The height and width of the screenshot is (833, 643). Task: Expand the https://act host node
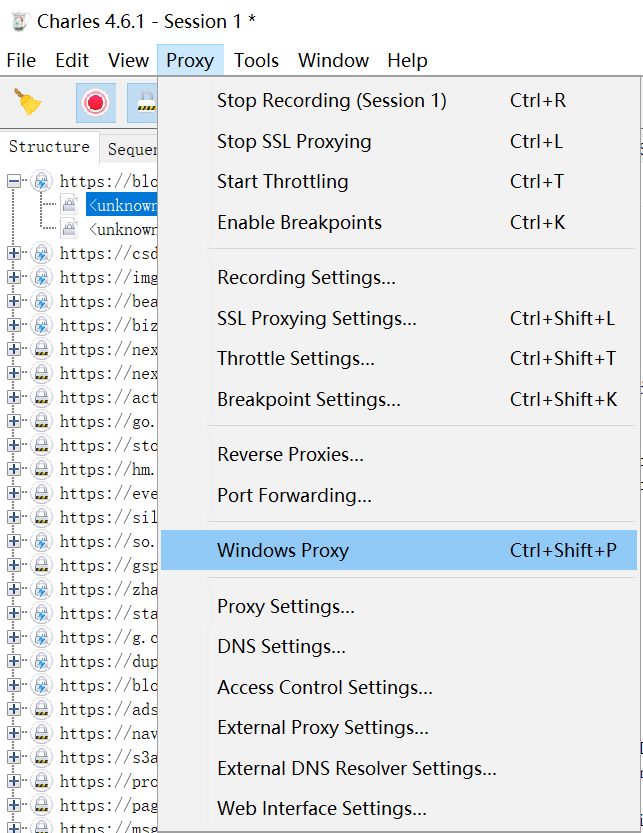point(14,397)
